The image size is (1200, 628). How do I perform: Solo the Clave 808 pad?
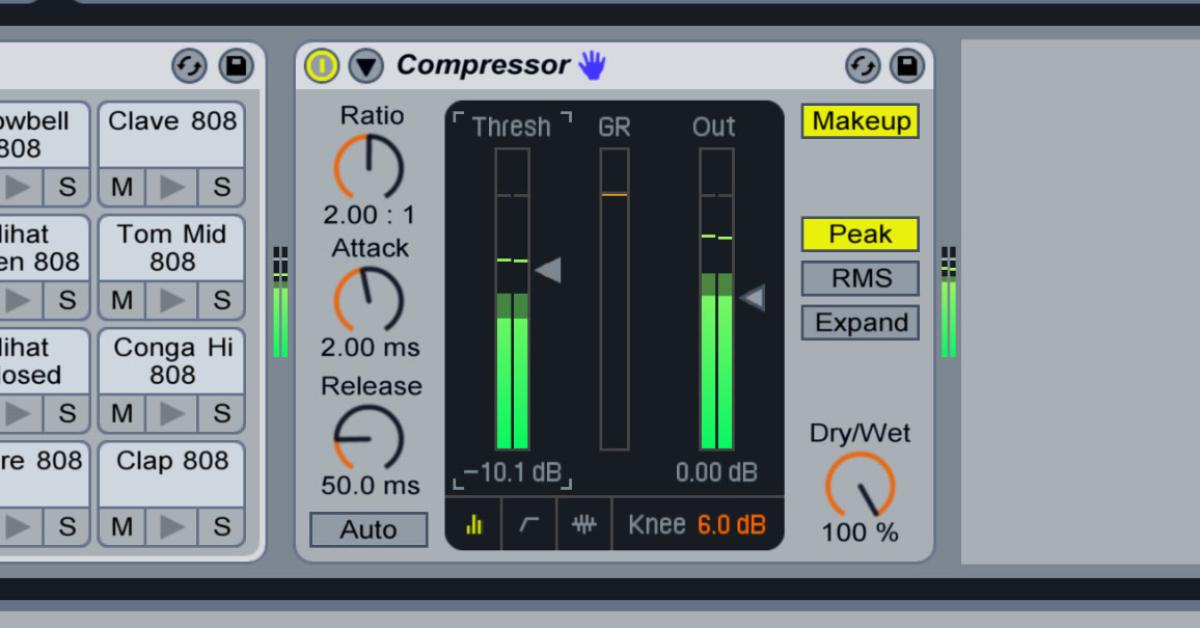coord(221,187)
